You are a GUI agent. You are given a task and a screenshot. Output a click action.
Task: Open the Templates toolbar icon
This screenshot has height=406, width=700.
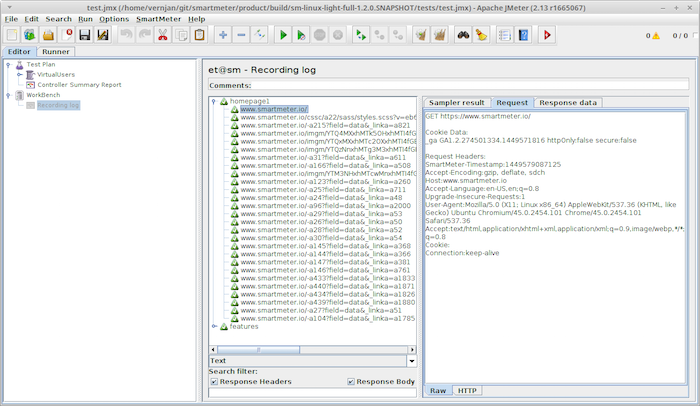coord(30,35)
